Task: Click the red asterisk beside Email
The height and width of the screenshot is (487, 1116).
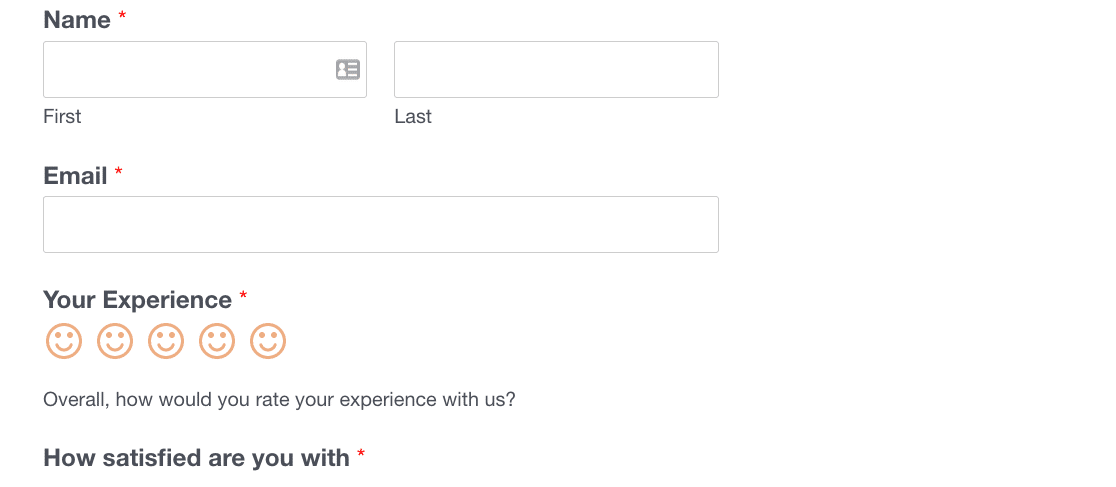Action: click(x=119, y=172)
